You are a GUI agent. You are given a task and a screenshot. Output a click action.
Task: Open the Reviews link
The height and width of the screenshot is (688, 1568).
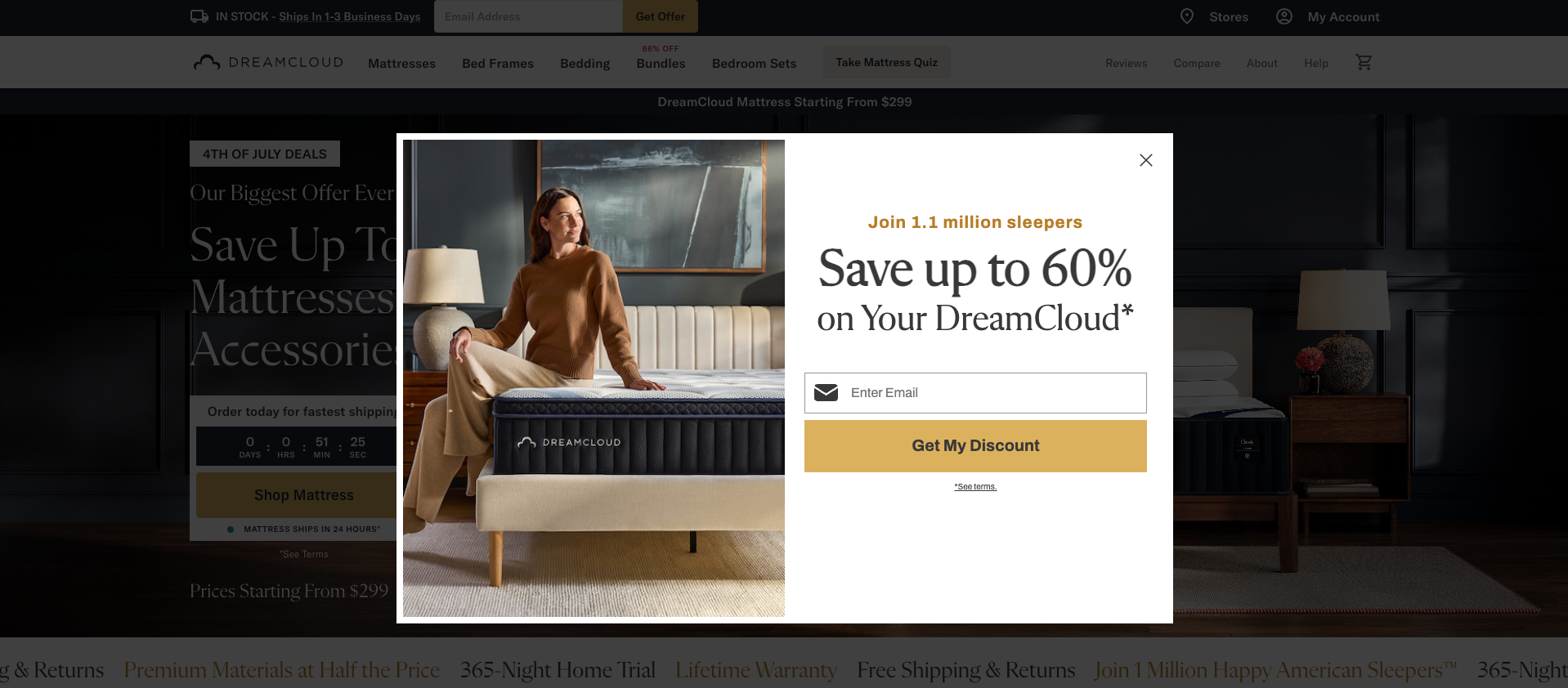point(1126,63)
